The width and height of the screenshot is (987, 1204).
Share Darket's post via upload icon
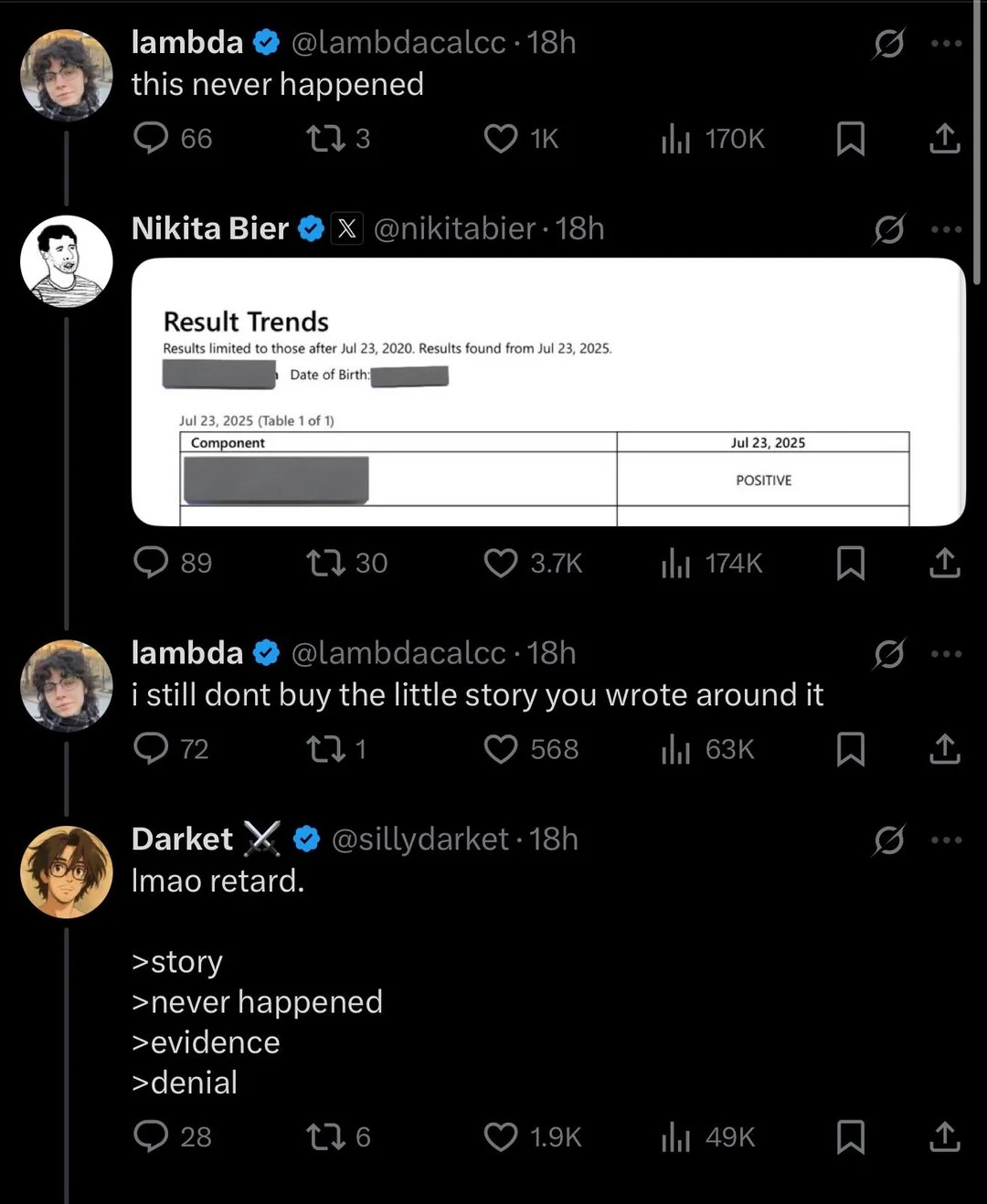[x=944, y=1137]
